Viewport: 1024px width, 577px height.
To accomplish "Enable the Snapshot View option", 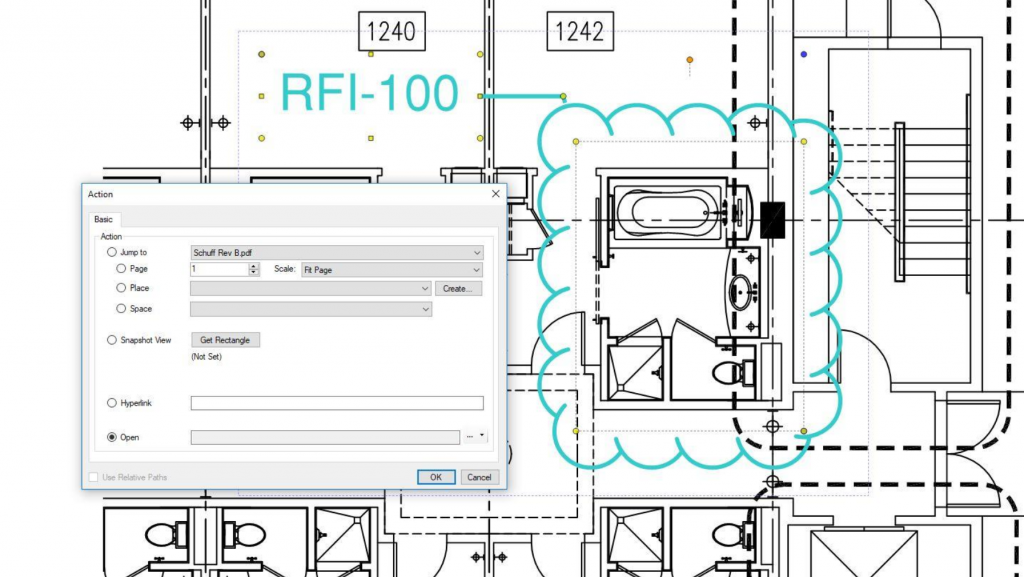I will point(112,340).
